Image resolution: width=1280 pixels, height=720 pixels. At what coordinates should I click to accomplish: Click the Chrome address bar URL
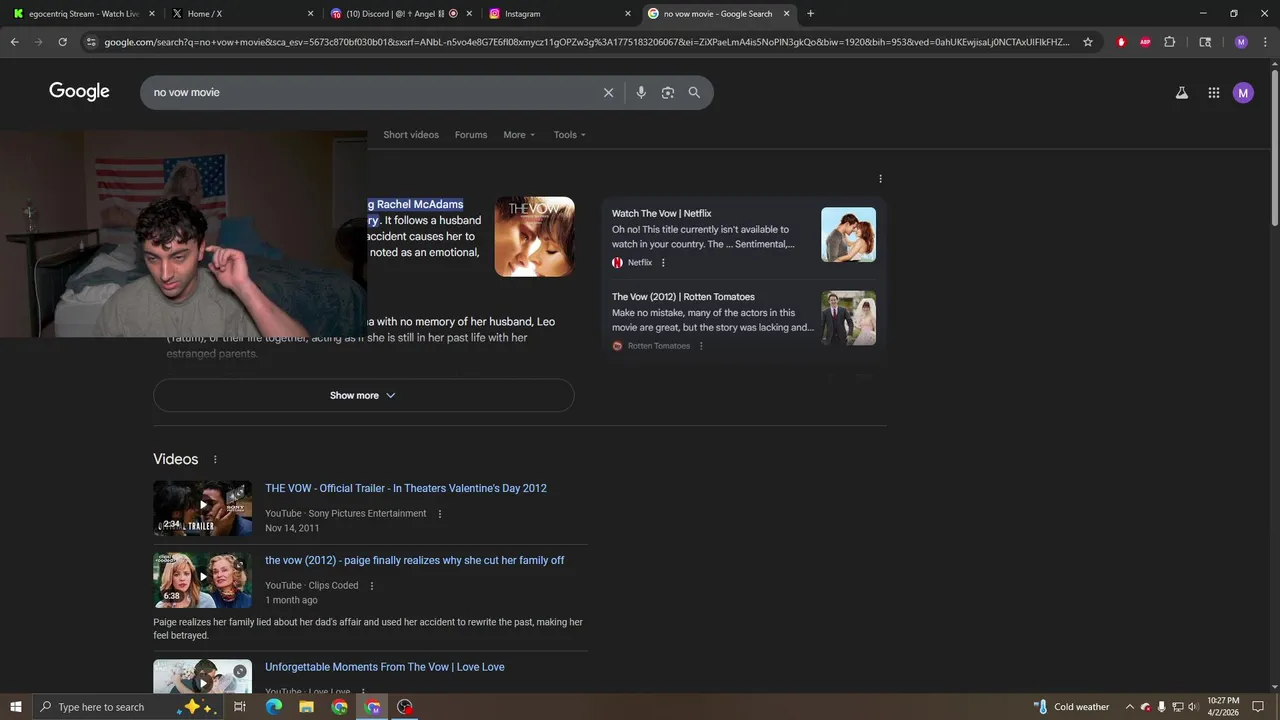tap(586, 42)
